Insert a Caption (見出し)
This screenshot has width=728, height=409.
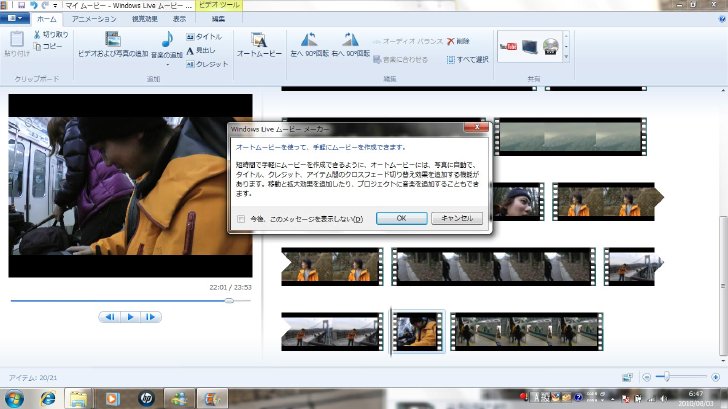tap(201, 50)
